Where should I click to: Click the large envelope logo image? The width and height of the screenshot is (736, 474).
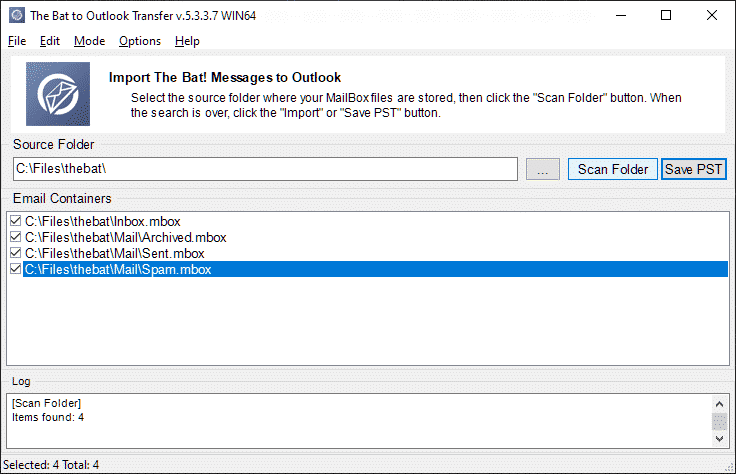point(58,94)
